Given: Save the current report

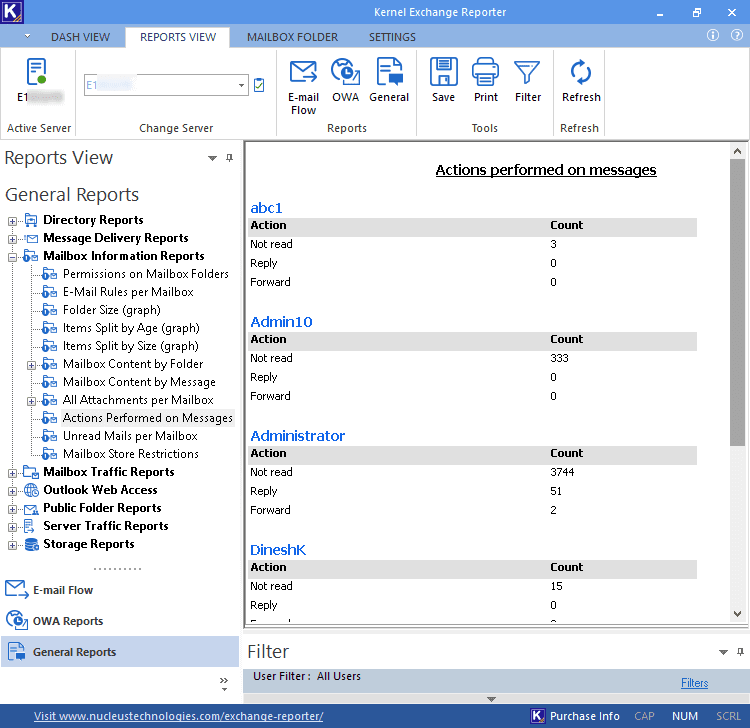Looking at the screenshot, I should click(443, 80).
